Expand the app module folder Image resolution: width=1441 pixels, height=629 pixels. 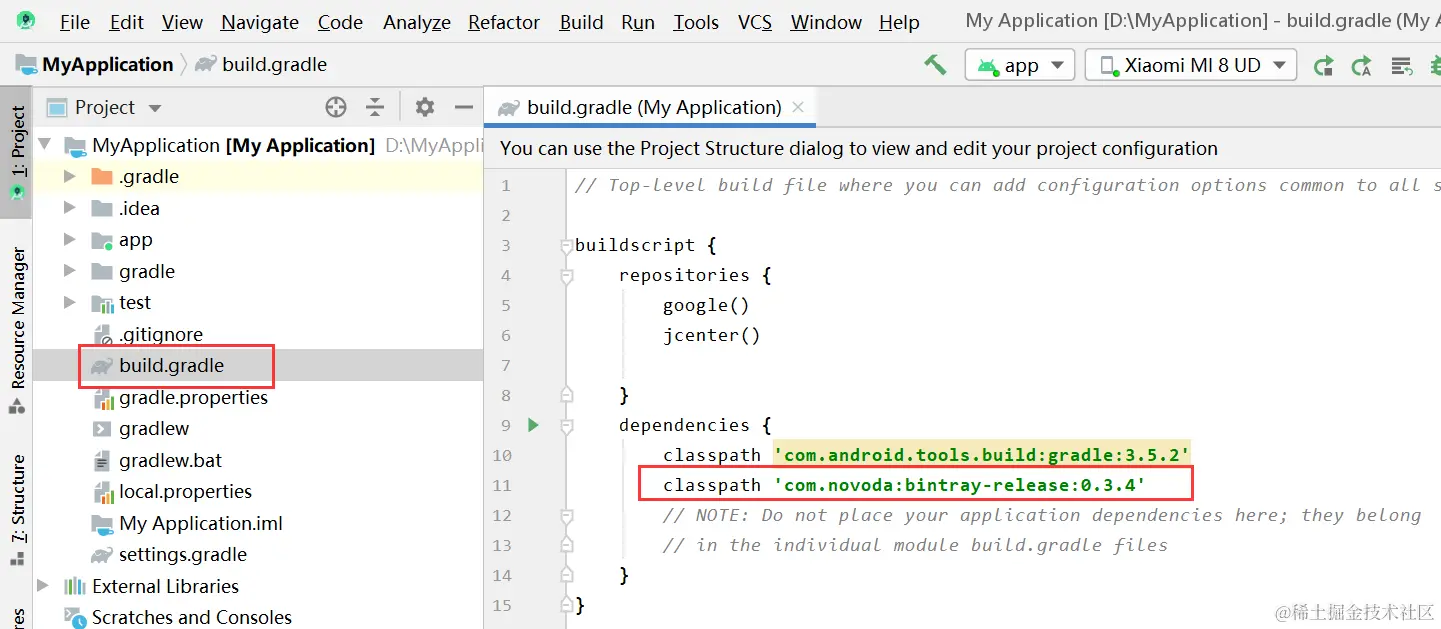[69, 240]
